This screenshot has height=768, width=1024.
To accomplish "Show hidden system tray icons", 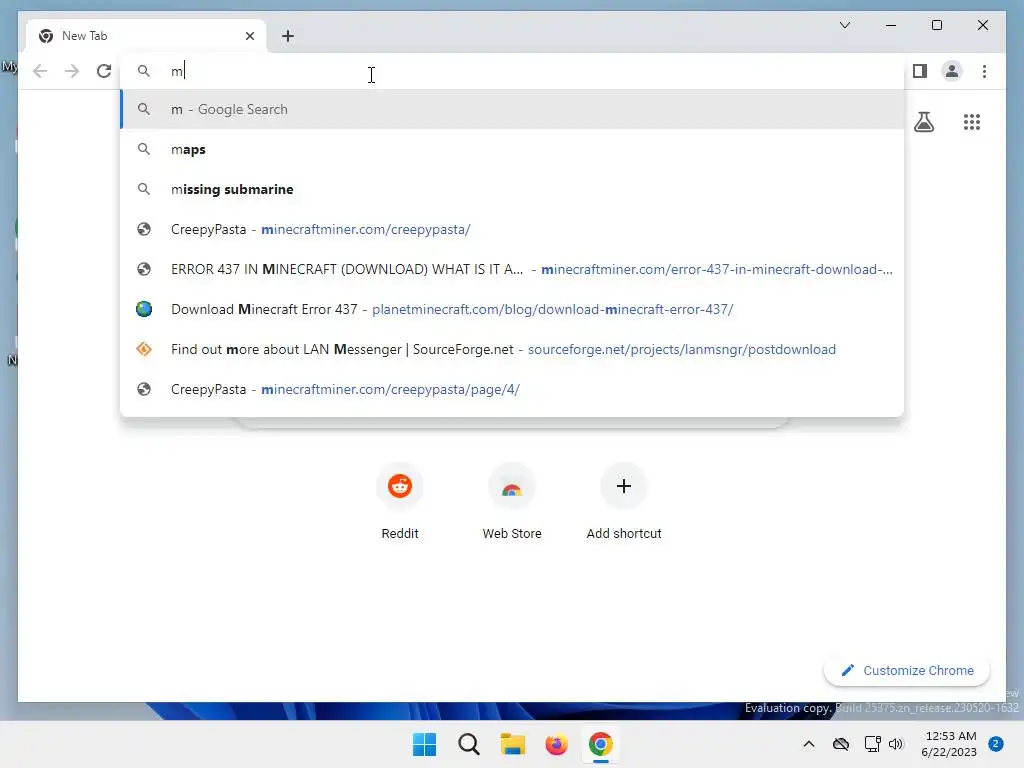I will pos(808,744).
